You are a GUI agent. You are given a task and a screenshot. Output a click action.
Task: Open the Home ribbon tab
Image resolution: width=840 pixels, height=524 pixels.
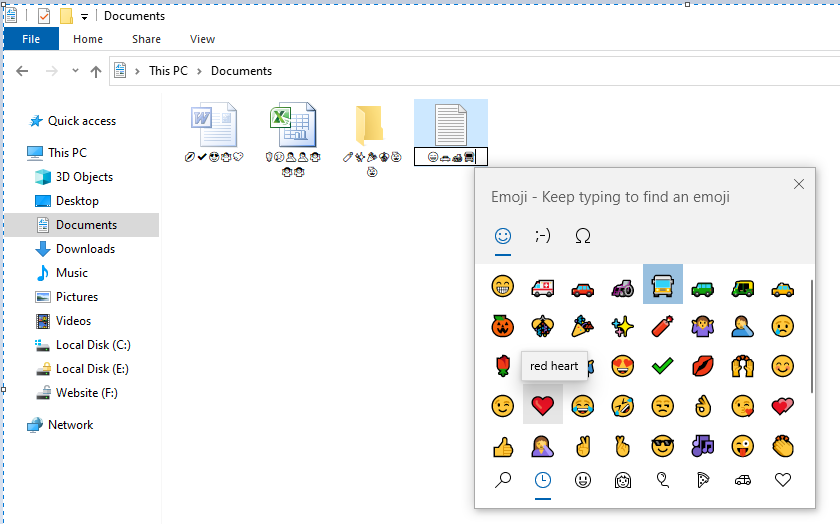coord(88,39)
